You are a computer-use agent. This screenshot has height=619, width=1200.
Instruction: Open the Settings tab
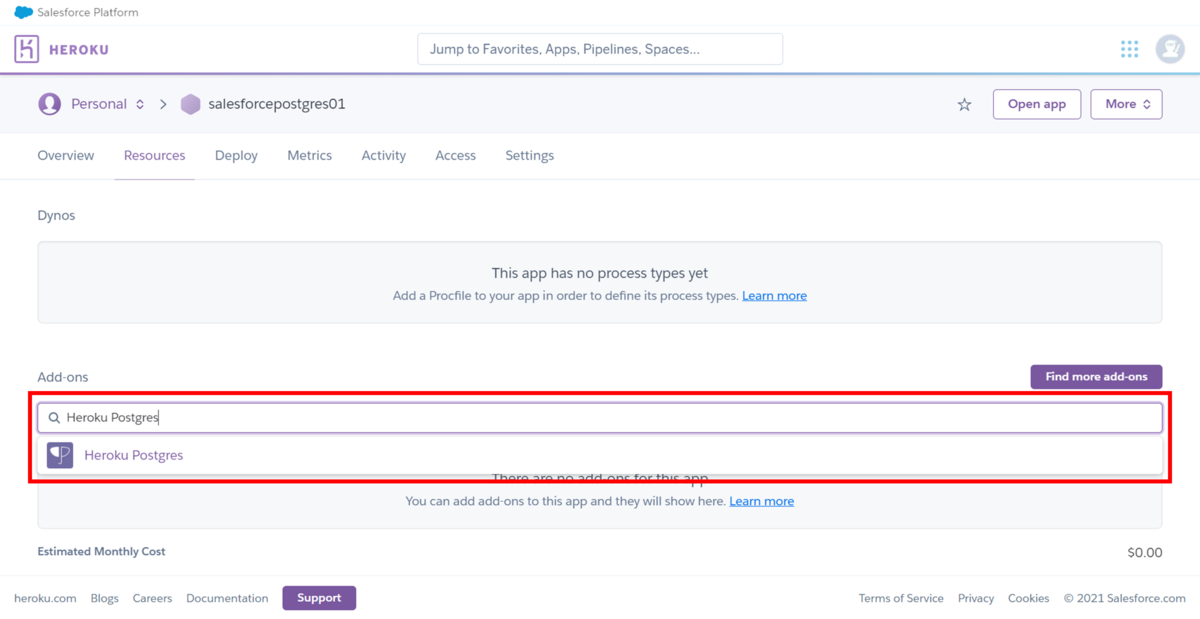529,155
